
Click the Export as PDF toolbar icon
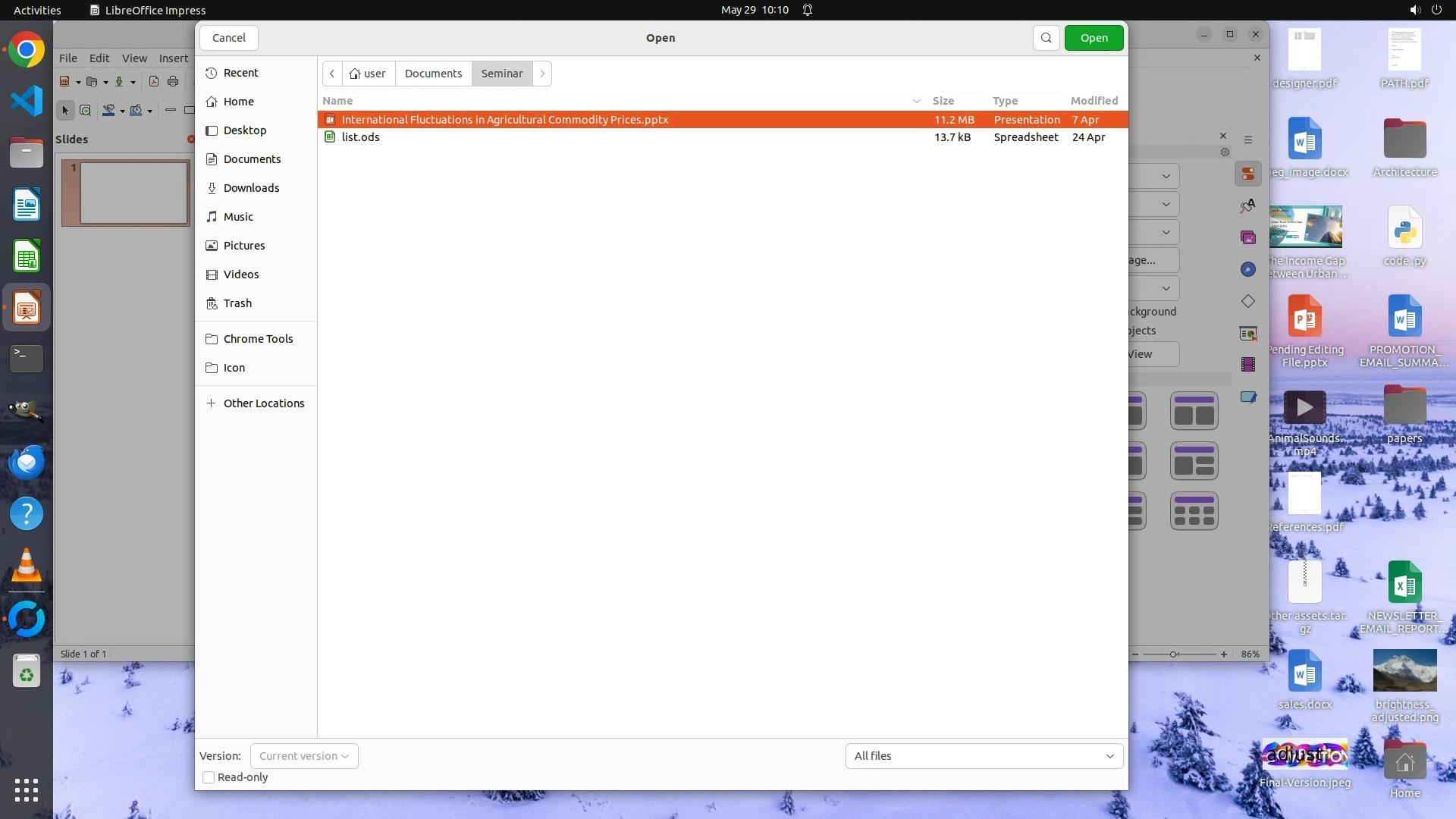tap(154, 82)
